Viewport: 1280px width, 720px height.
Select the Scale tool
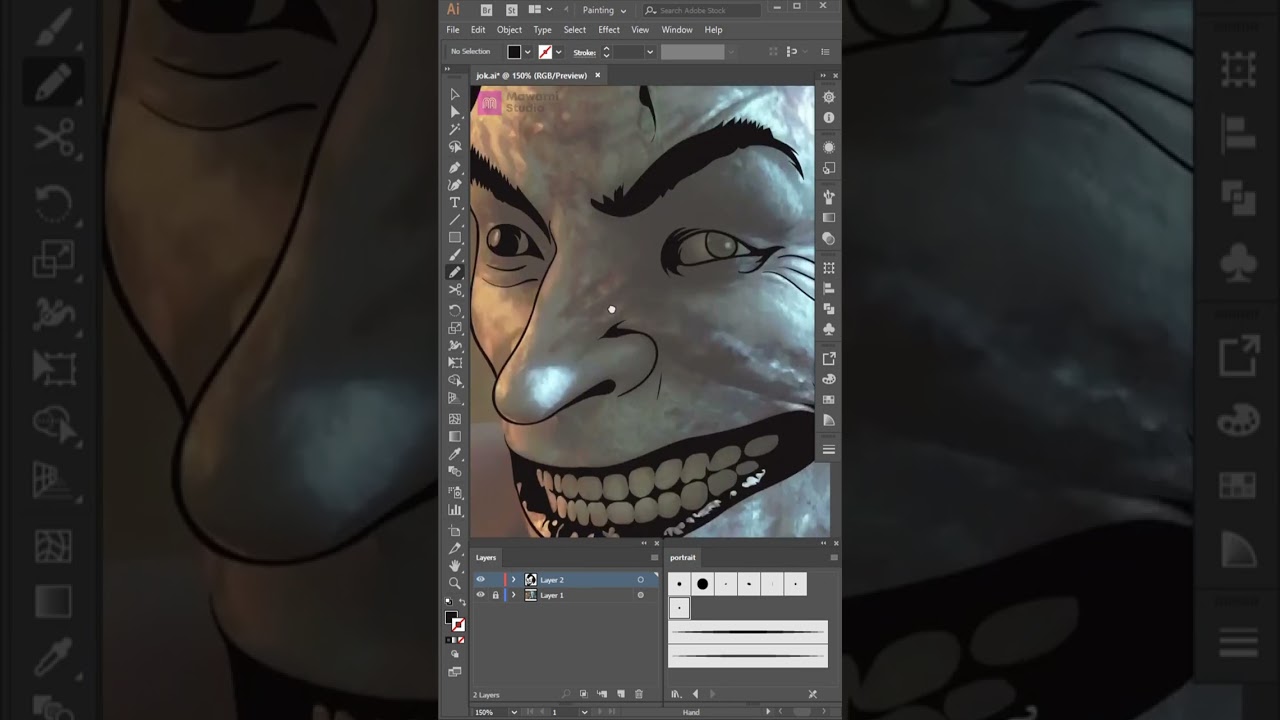[x=455, y=328]
